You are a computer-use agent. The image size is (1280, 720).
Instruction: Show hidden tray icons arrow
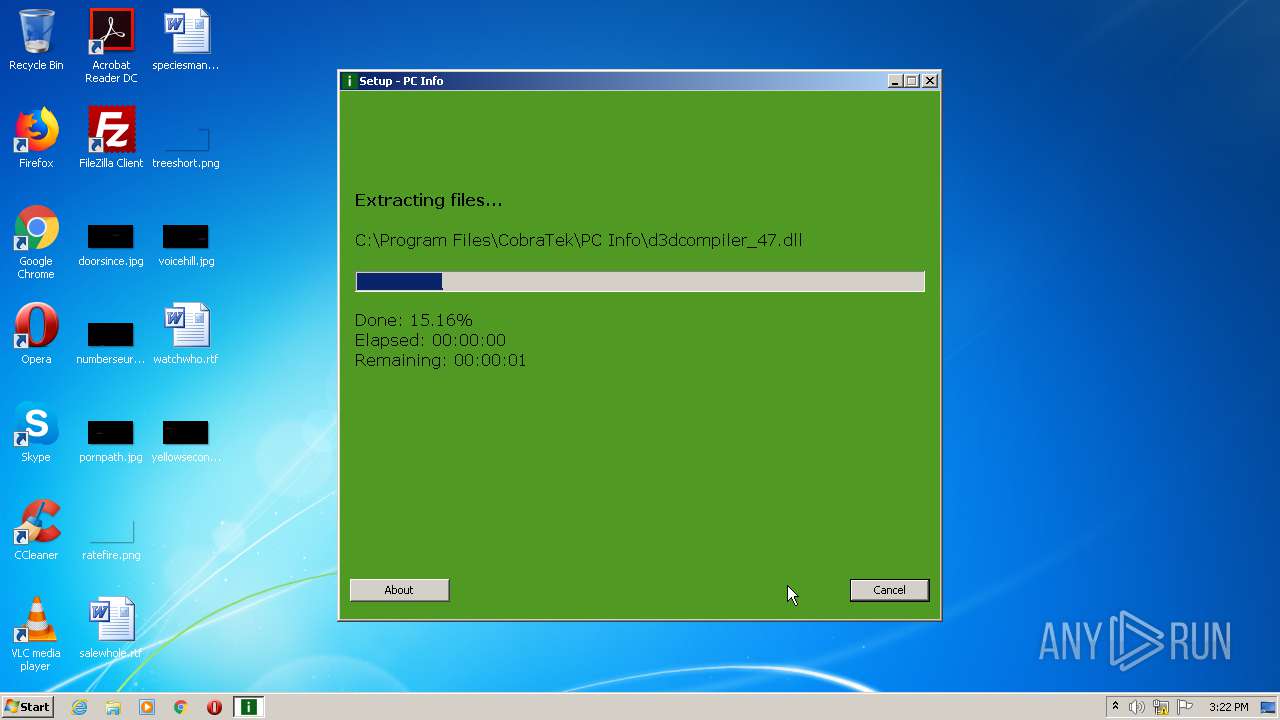coord(1115,707)
